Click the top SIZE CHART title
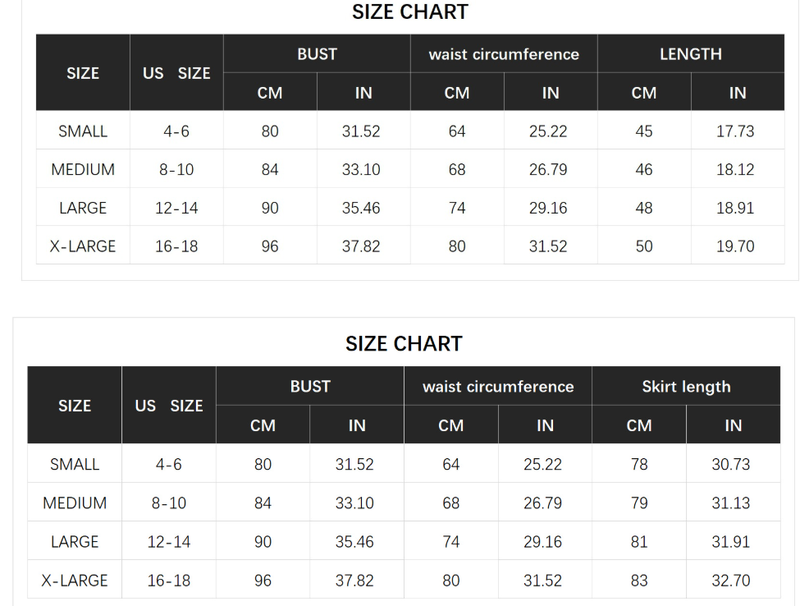The image size is (800, 606). coord(410,13)
